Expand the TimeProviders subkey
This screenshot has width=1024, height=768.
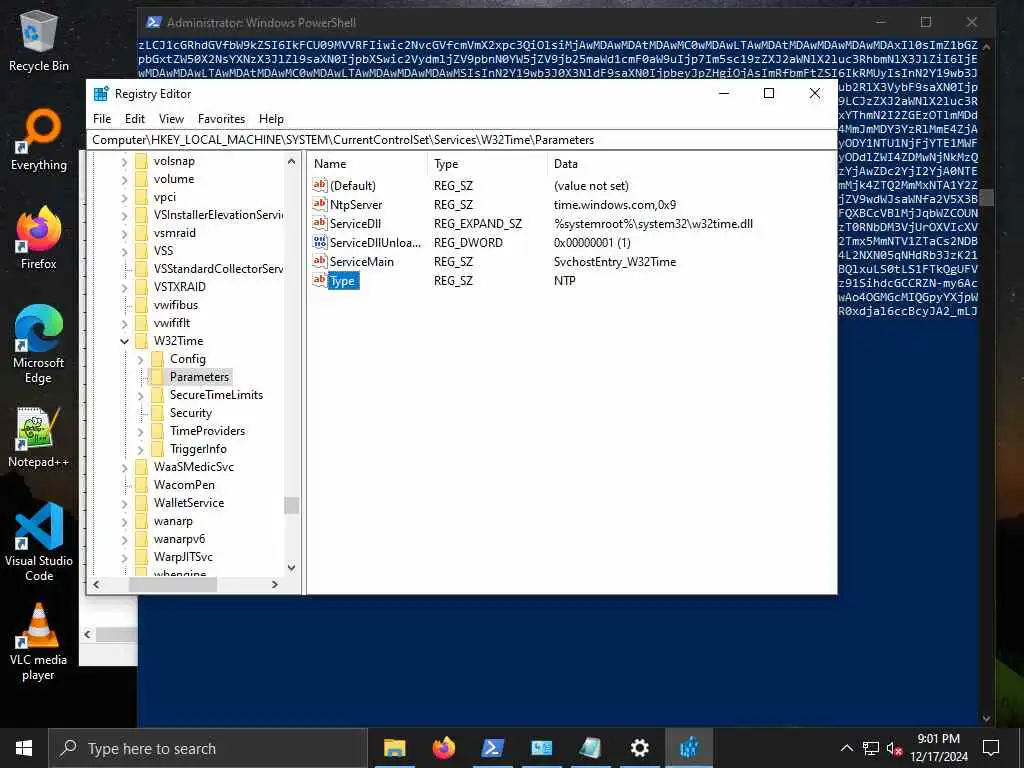pos(140,431)
